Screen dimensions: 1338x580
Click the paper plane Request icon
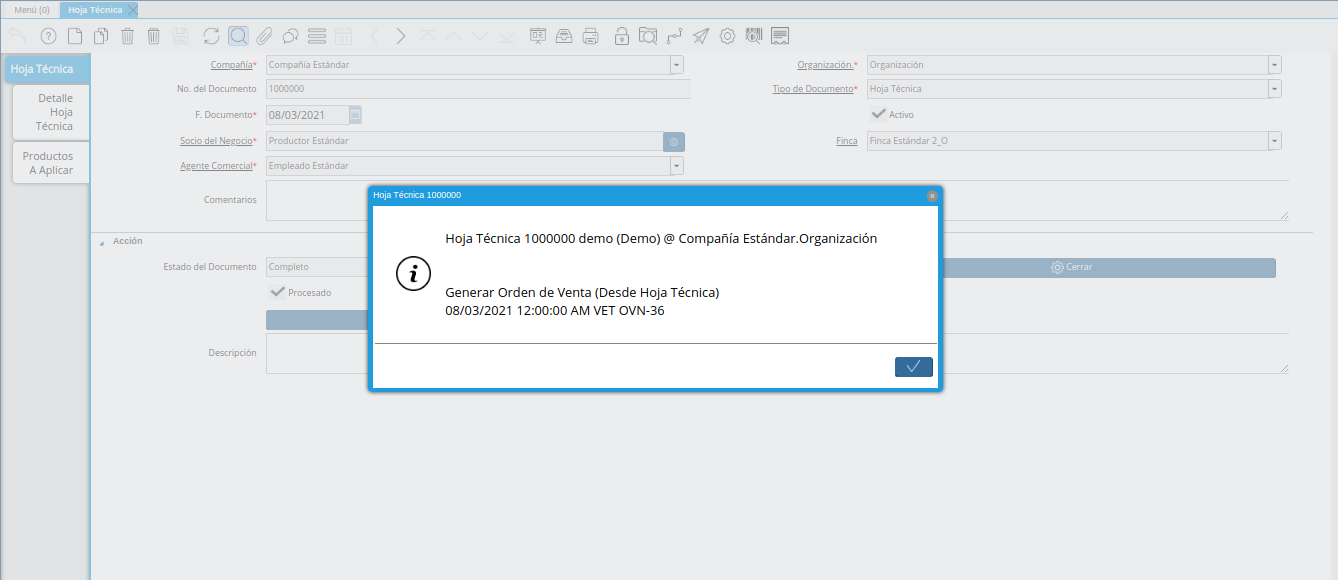tap(701, 36)
